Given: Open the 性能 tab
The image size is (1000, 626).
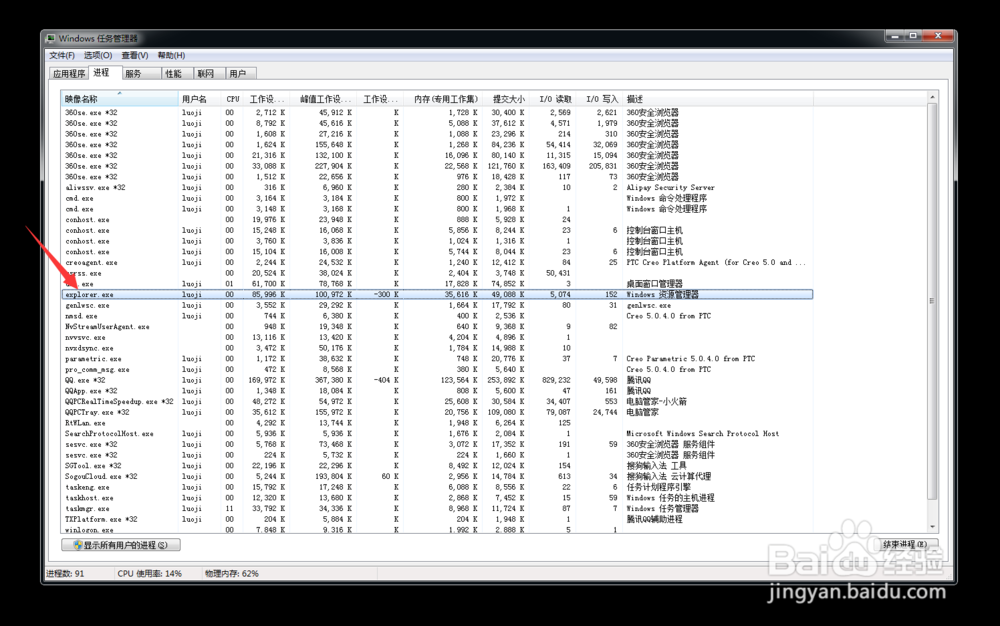Looking at the screenshot, I should [x=177, y=74].
